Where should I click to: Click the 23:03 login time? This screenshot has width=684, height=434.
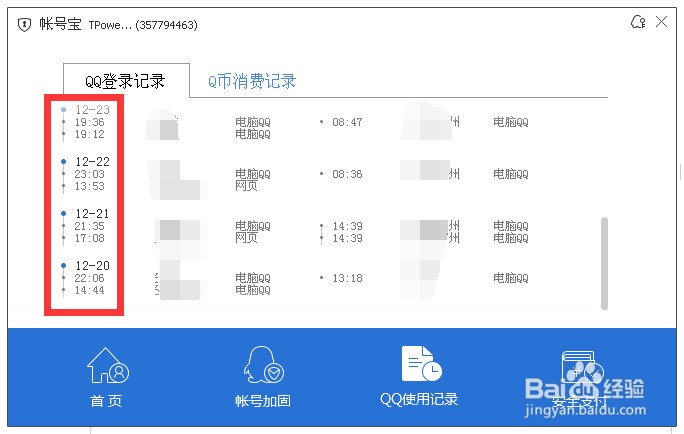(89, 174)
